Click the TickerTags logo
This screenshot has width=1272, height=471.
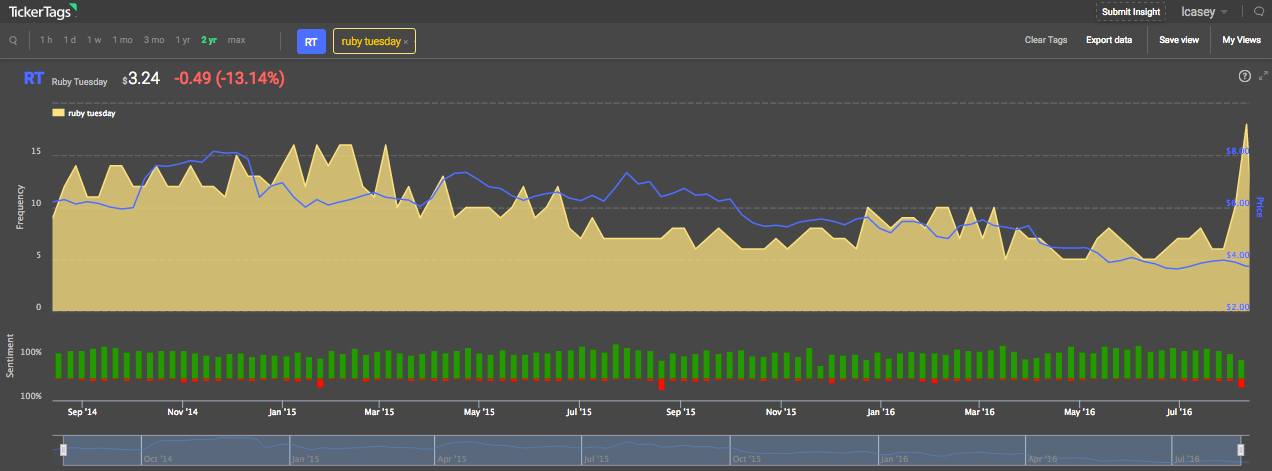[x=43, y=11]
